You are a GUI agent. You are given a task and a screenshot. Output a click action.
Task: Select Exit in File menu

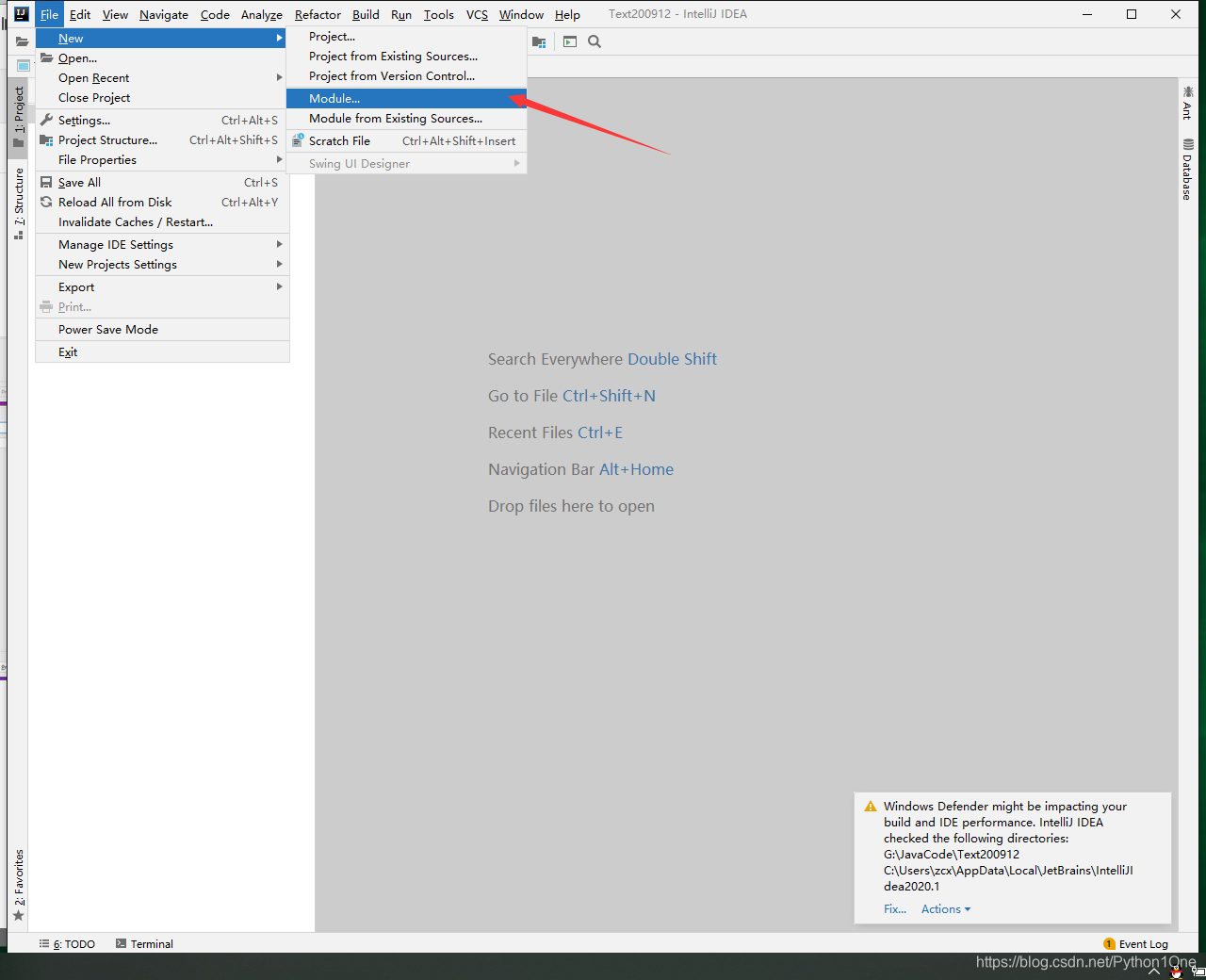(x=162, y=351)
